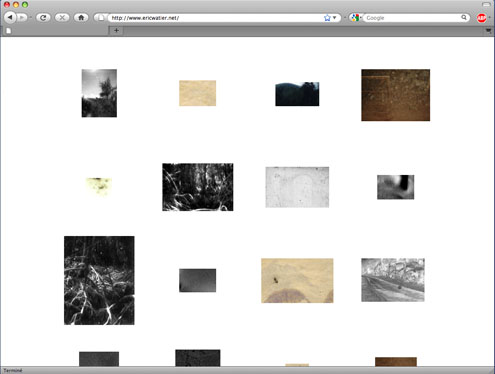Click the yellow minimize window button
Viewport: 495px width, 374px height.
tap(16, 5)
